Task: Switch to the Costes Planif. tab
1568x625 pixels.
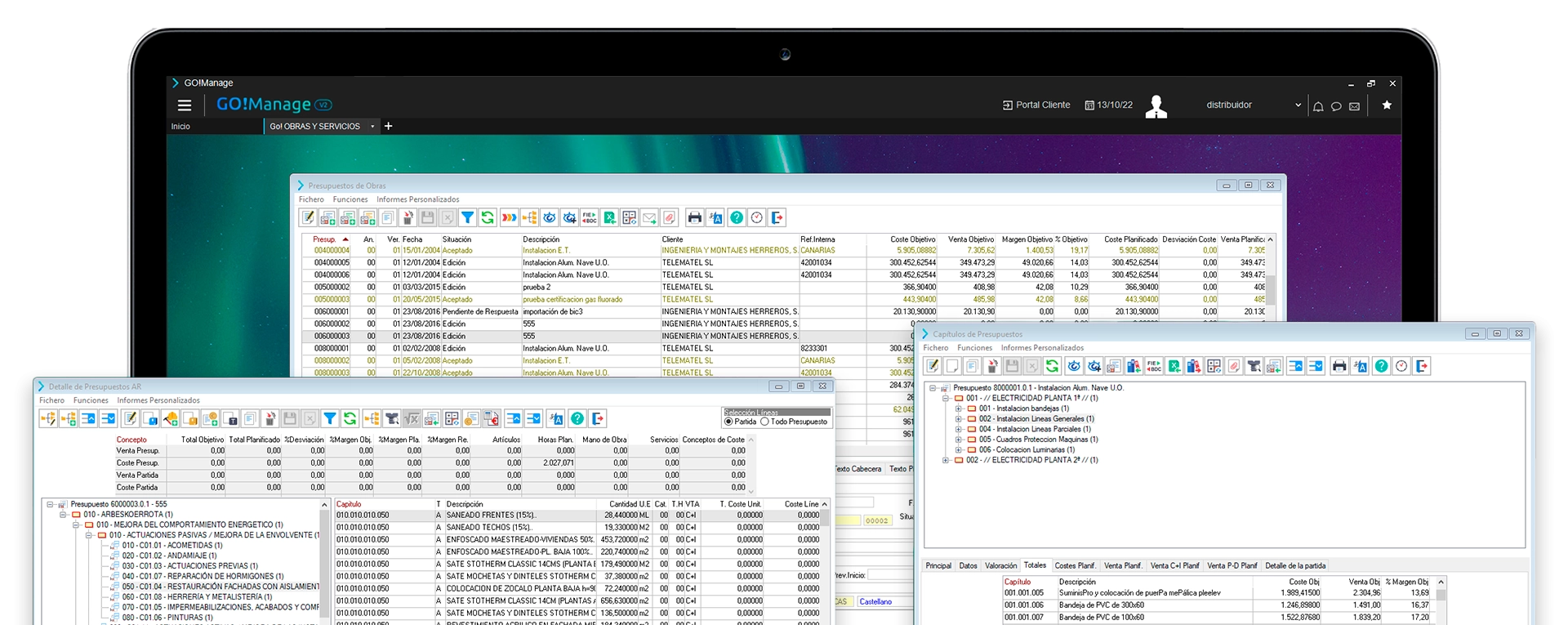Action: 1075,565
